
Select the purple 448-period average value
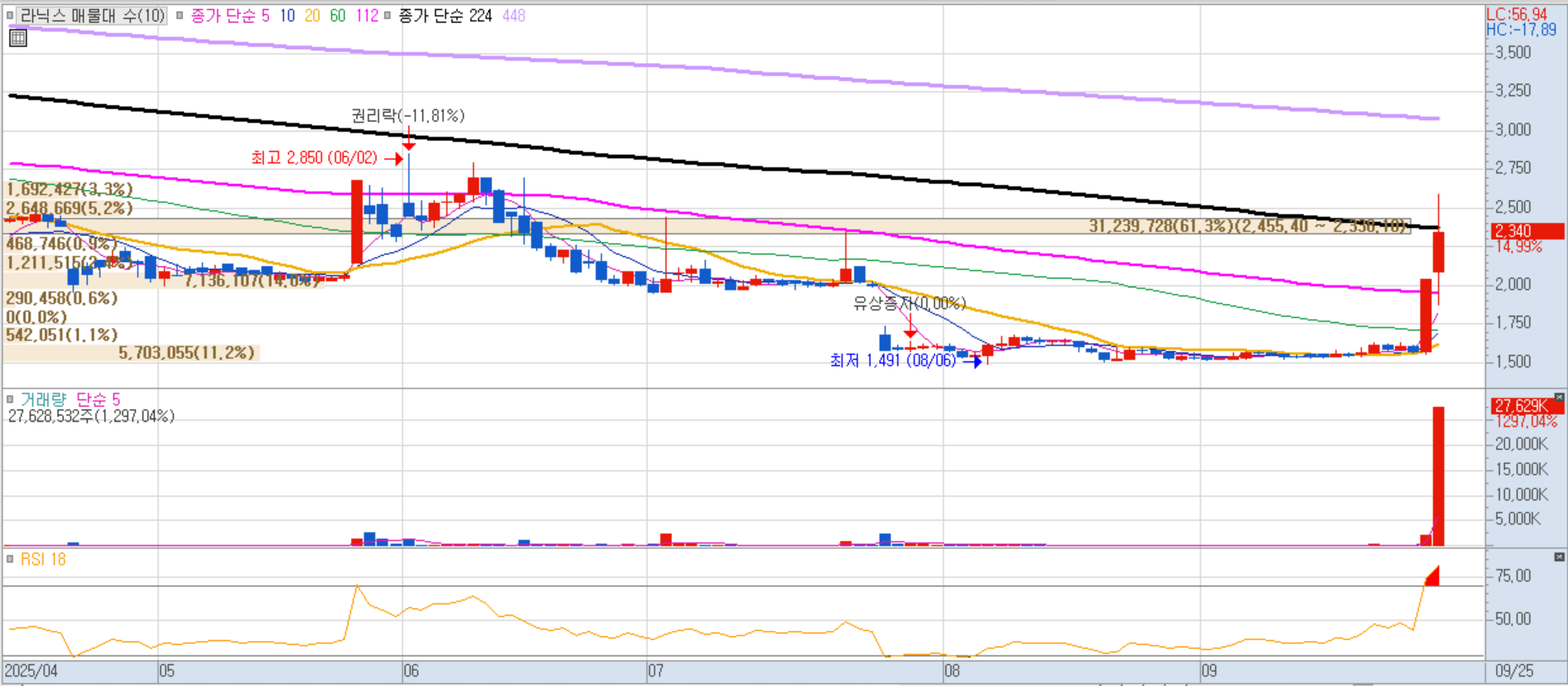coord(513,15)
